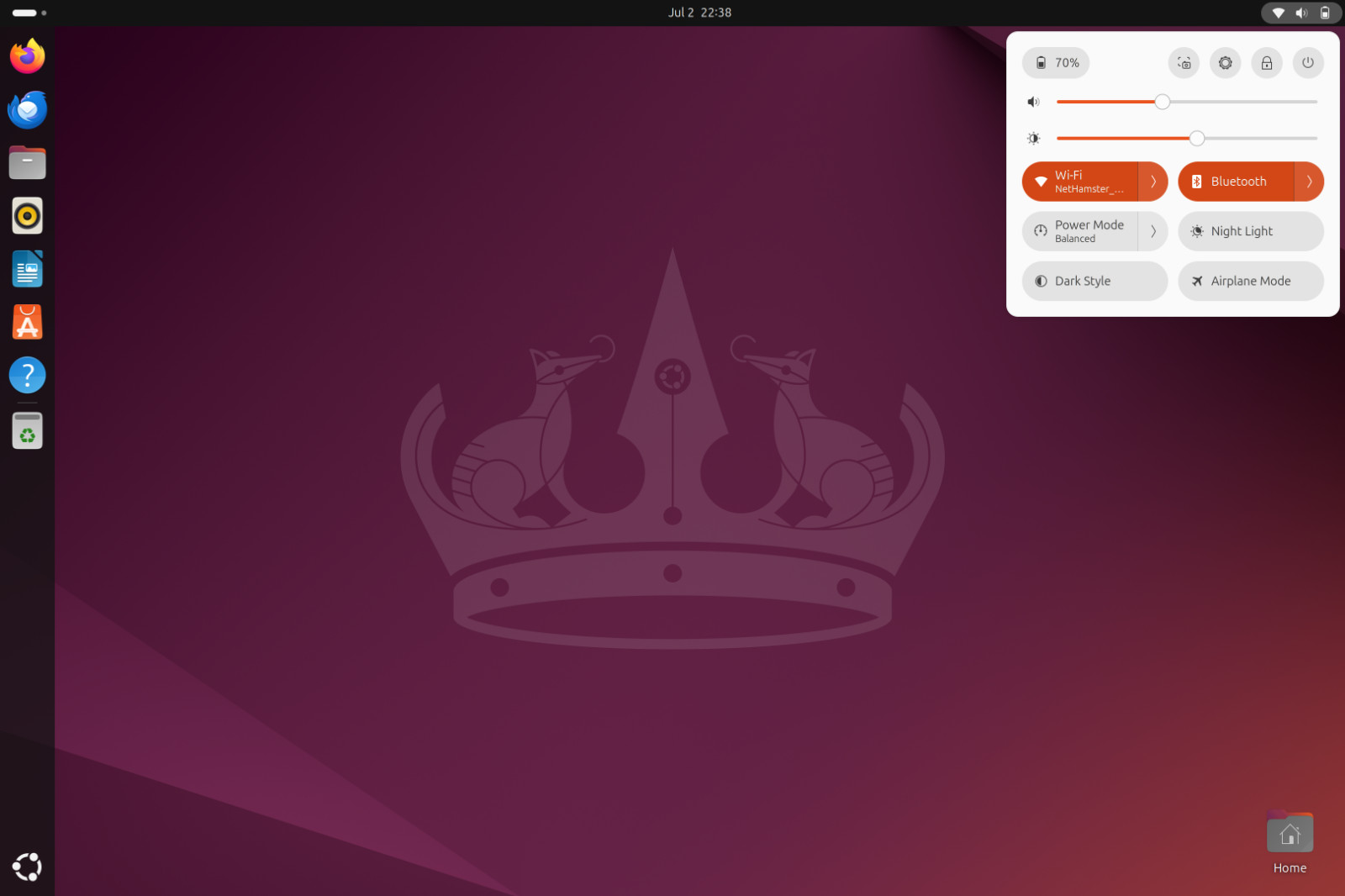The width and height of the screenshot is (1345, 896).
Task: Open the clock showing Jul 2 22:38
Action: pyautogui.click(x=699, y=13)
